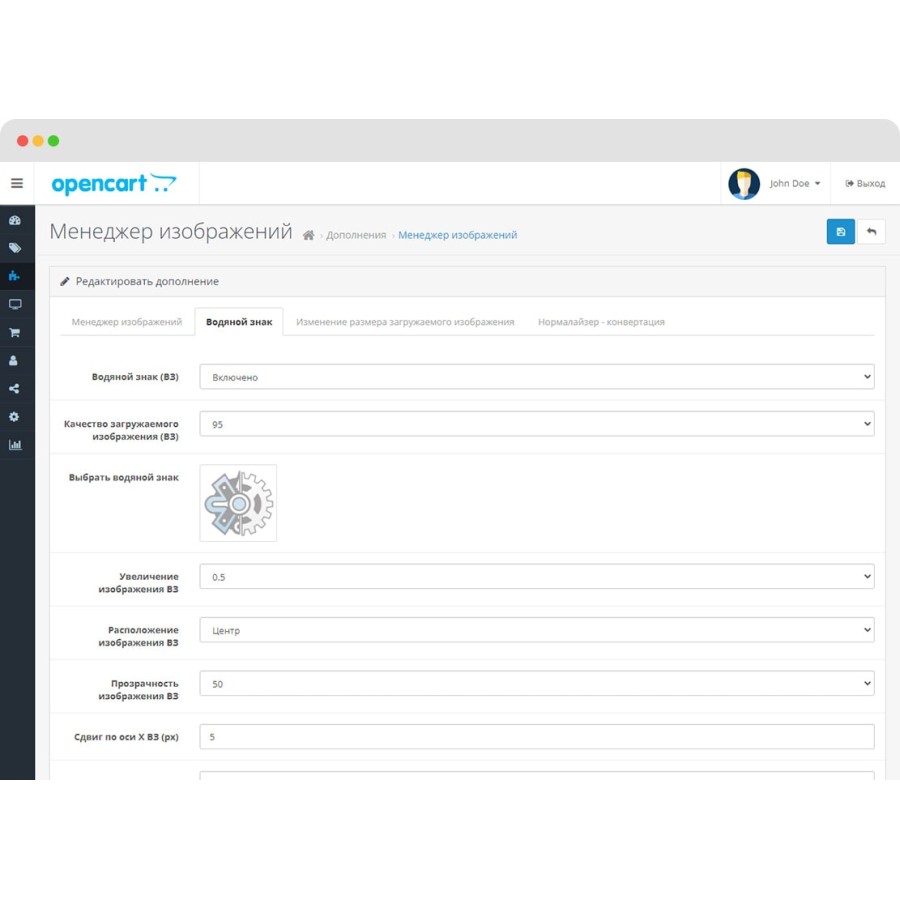Open the quality dropdown showing 95
The image size is (900, 900).
(537, 424)
